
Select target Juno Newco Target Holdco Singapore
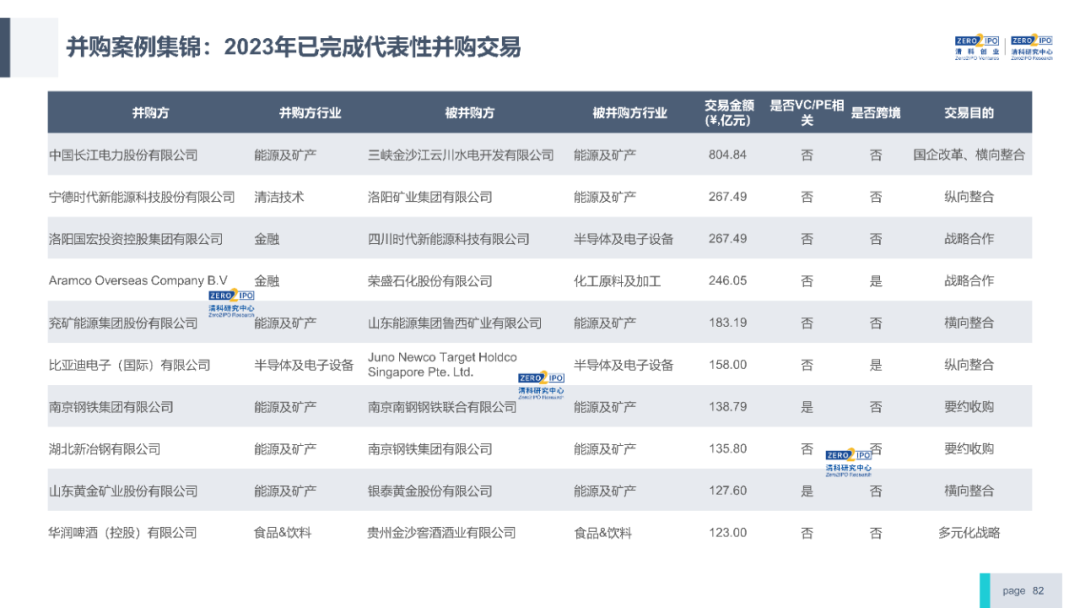click(x=442, y=365)
